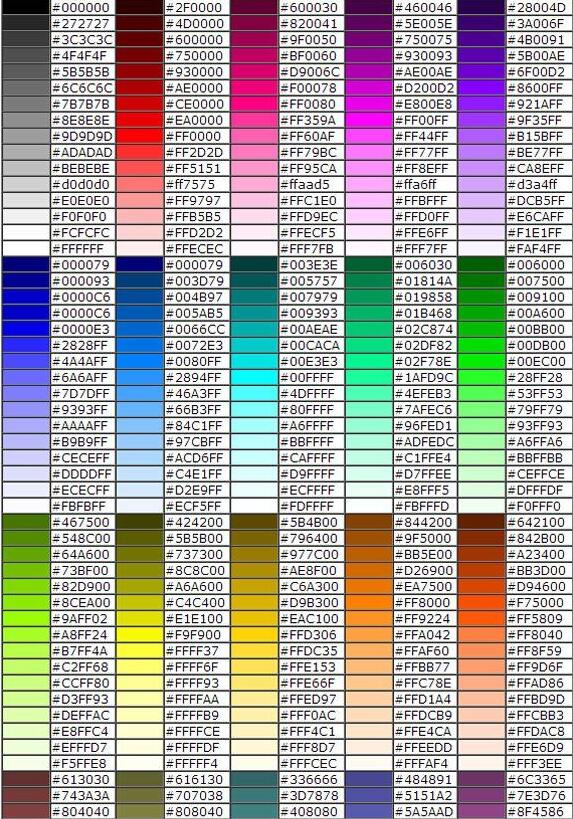Select the purple #8600FF color swatch
This screenshot has height=819, width=573.
(482, 88)
